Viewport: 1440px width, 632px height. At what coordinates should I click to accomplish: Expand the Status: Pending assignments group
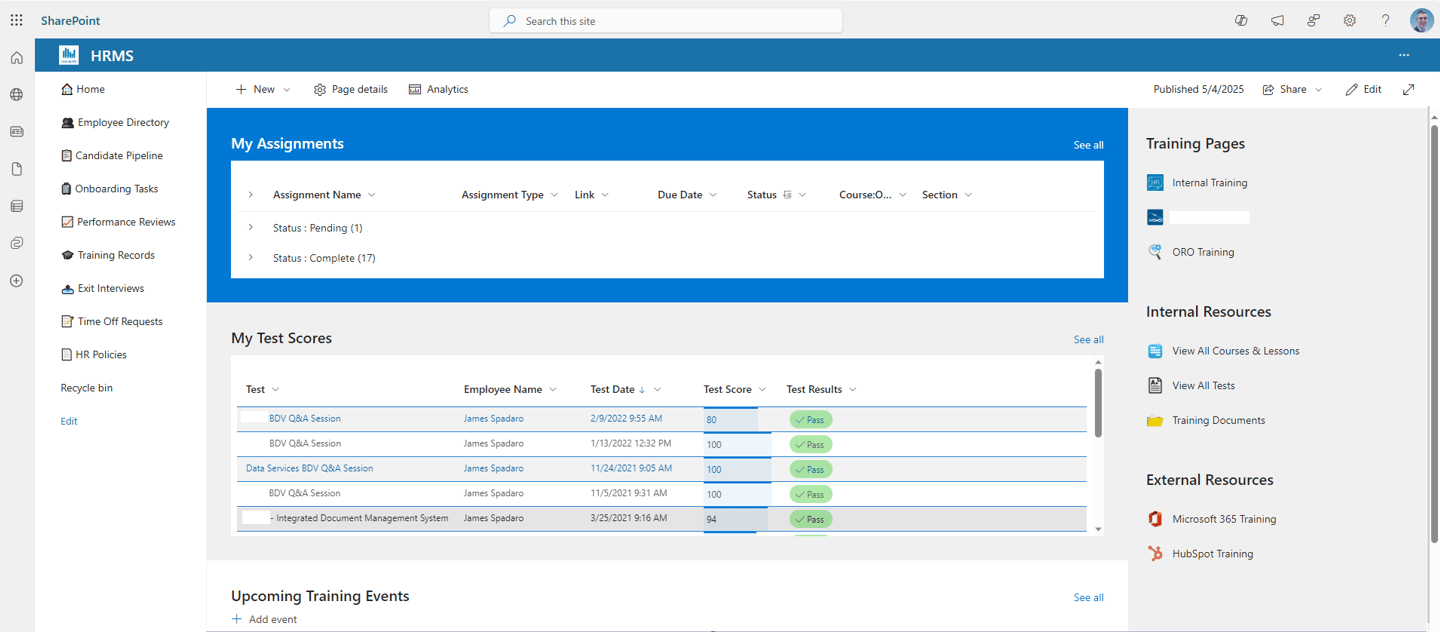pos(251,228)
